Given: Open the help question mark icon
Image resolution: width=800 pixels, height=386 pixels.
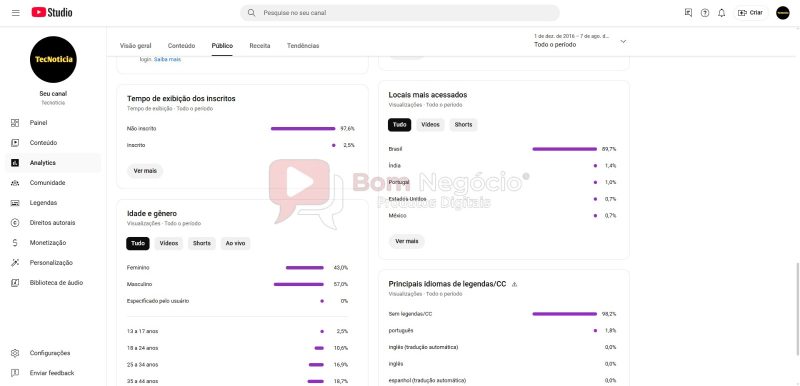Looking at the screenshot, I should [705, 13].
